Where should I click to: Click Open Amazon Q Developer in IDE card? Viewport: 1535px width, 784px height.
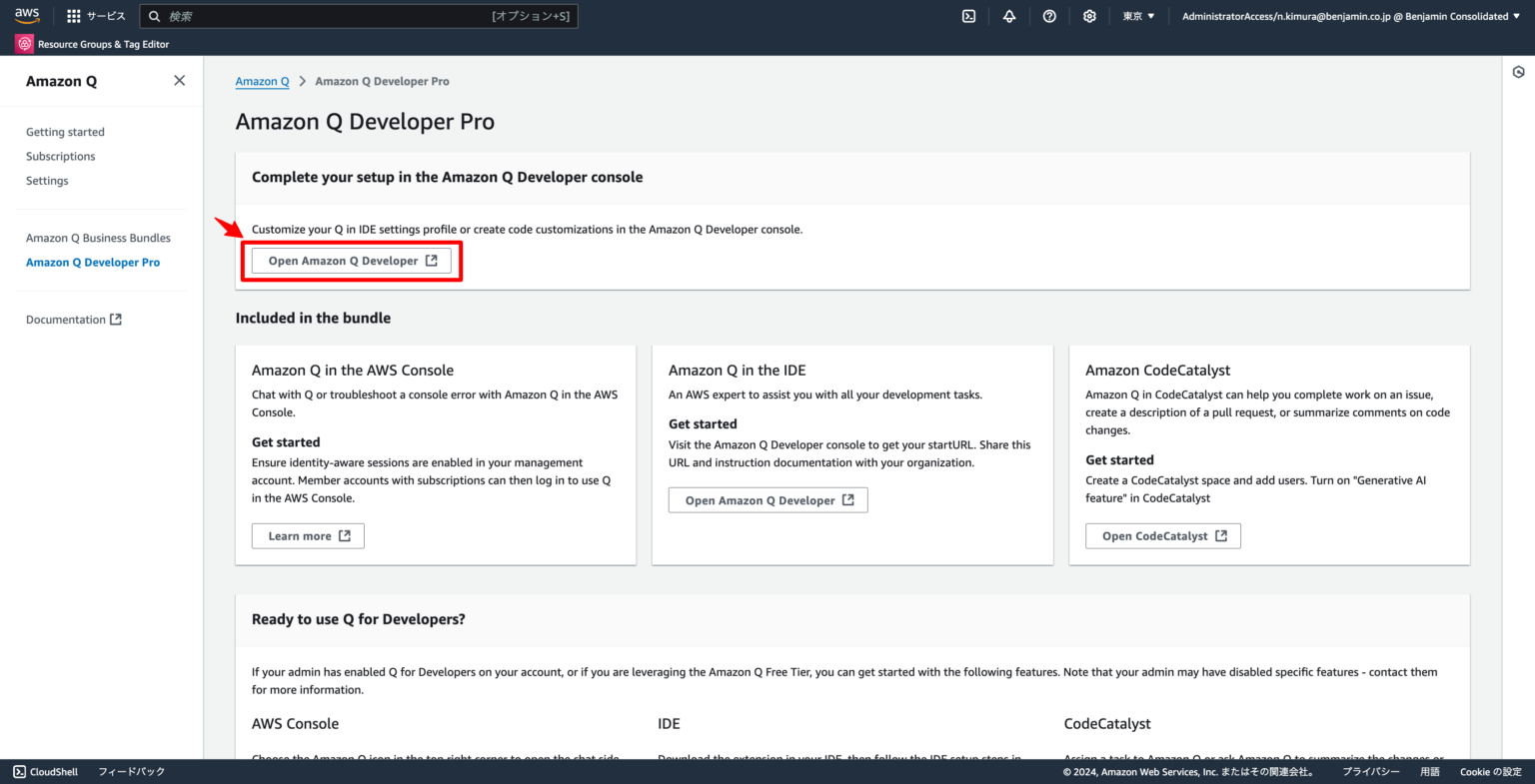(x=768, y=500)
